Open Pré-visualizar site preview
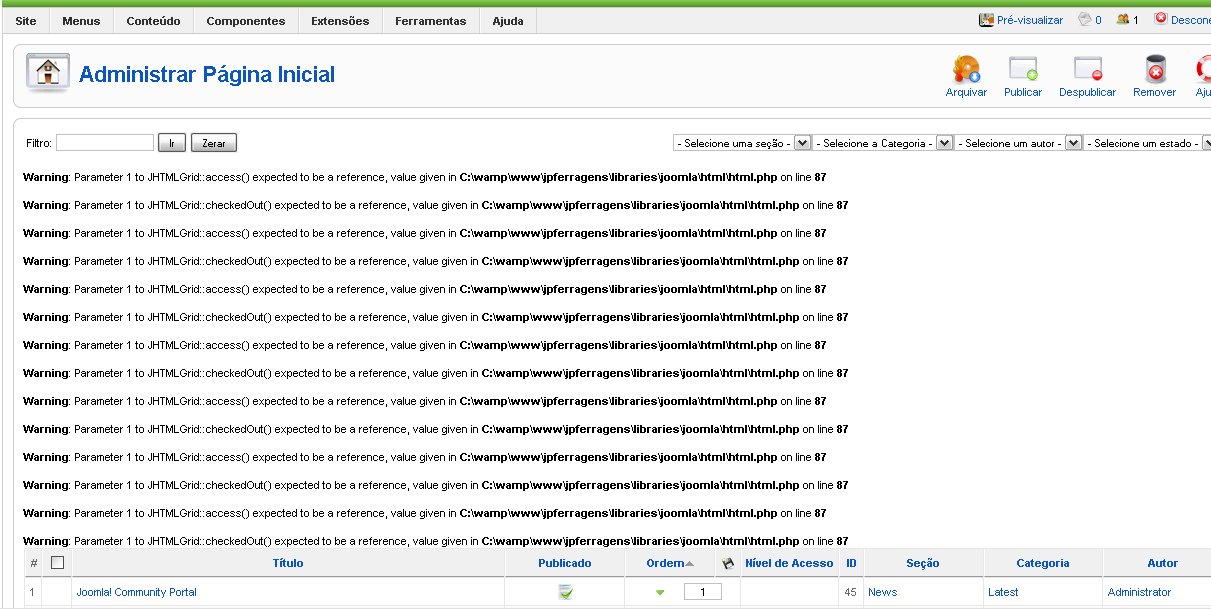Viewport: 1211px width, 609px height. pyautogui.click(x=1021, y=20)
